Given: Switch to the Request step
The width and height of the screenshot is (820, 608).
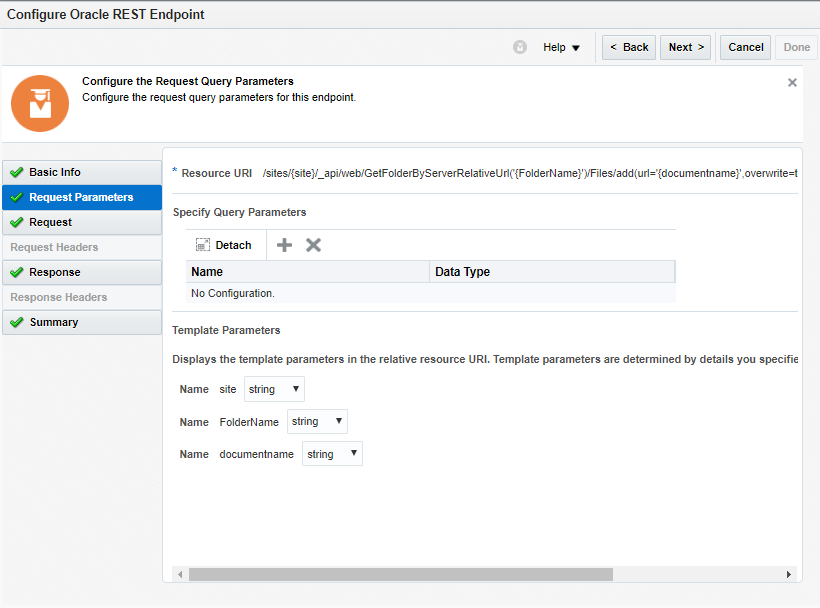Looking at the screenshot, I should point(81,222).
